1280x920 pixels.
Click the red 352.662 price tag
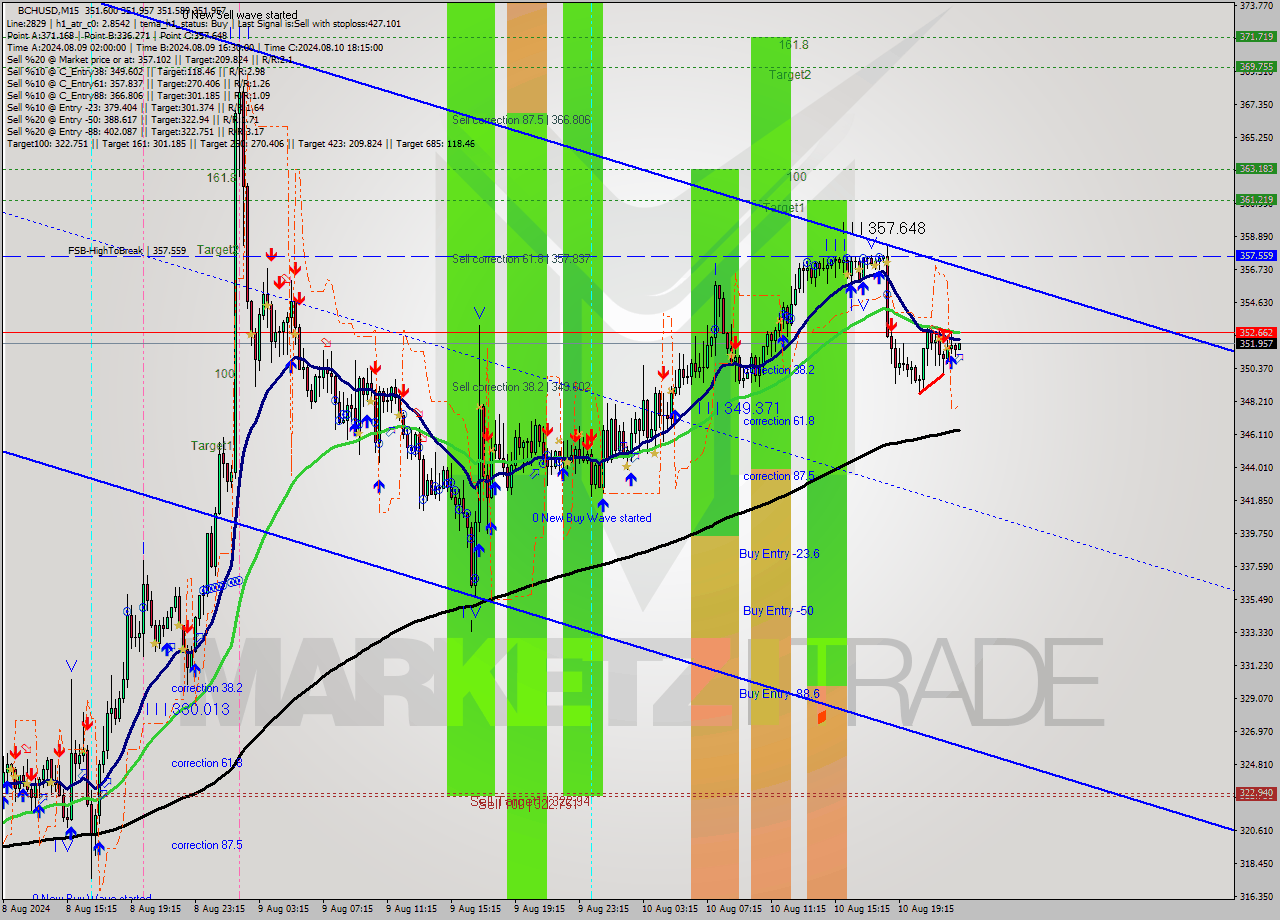(x=1256, y=332)
